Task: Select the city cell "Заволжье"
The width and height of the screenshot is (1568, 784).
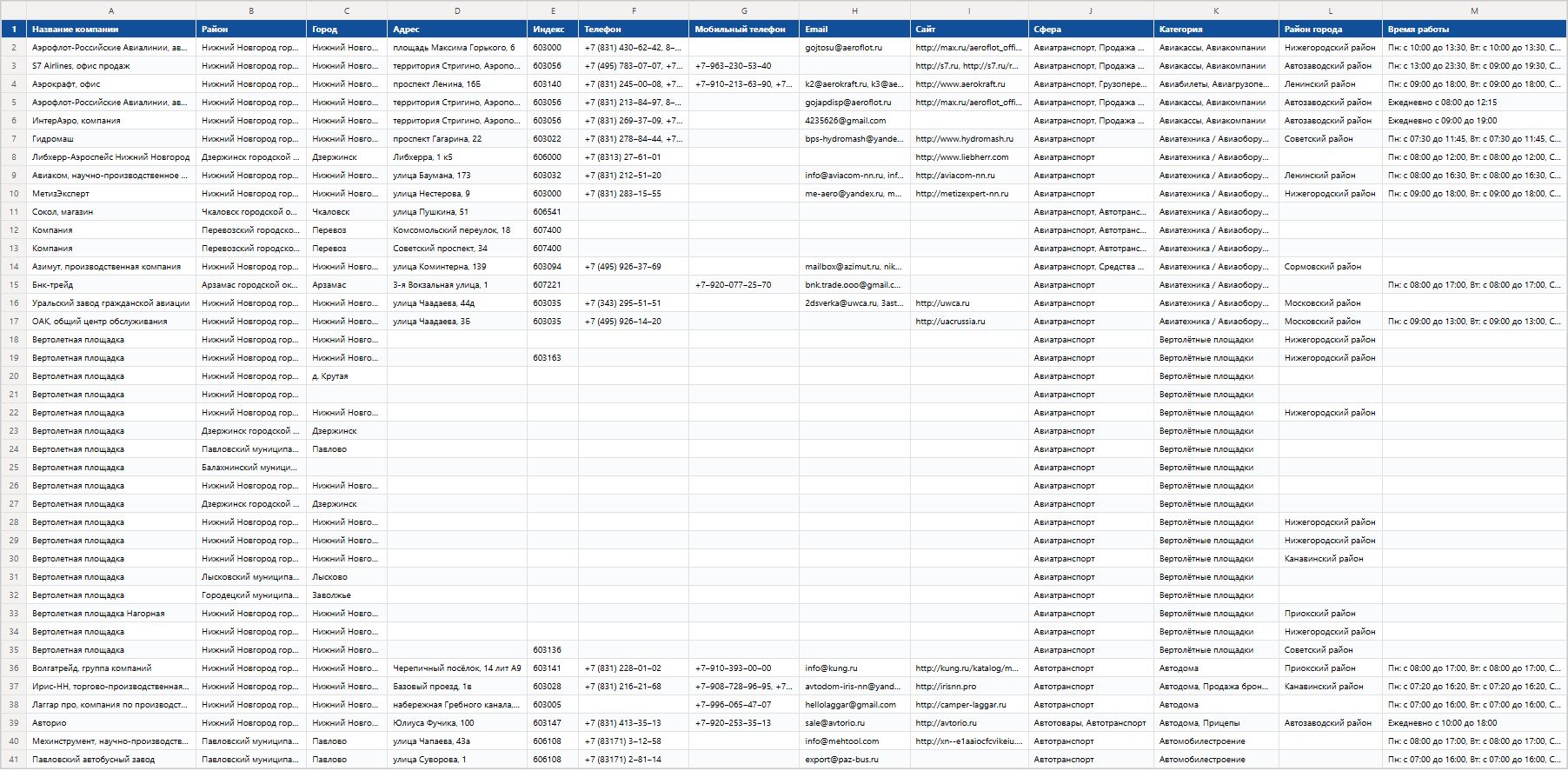Action: (x=347, y=595)
